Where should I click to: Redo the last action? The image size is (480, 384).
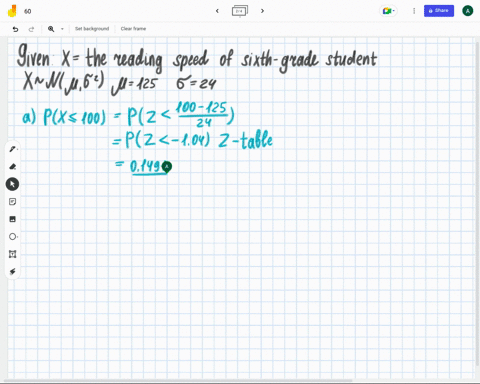pos(31,29)
